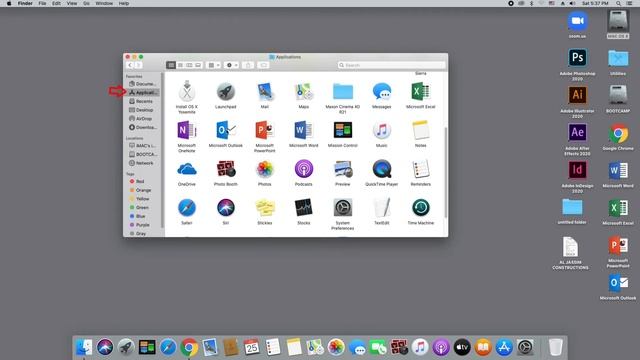Select System Preferences in Finder window
This screenshot has height=360, width=640.
pos(342,209)
